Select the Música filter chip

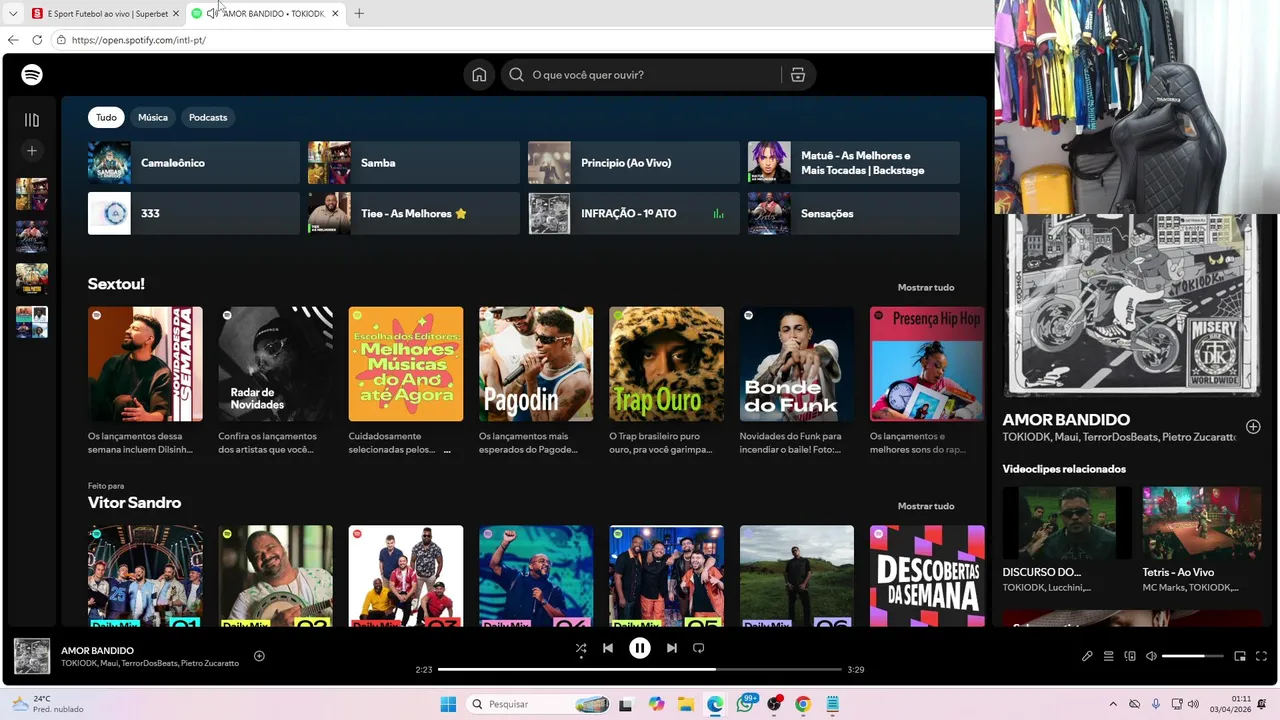[x=153, y=117]
